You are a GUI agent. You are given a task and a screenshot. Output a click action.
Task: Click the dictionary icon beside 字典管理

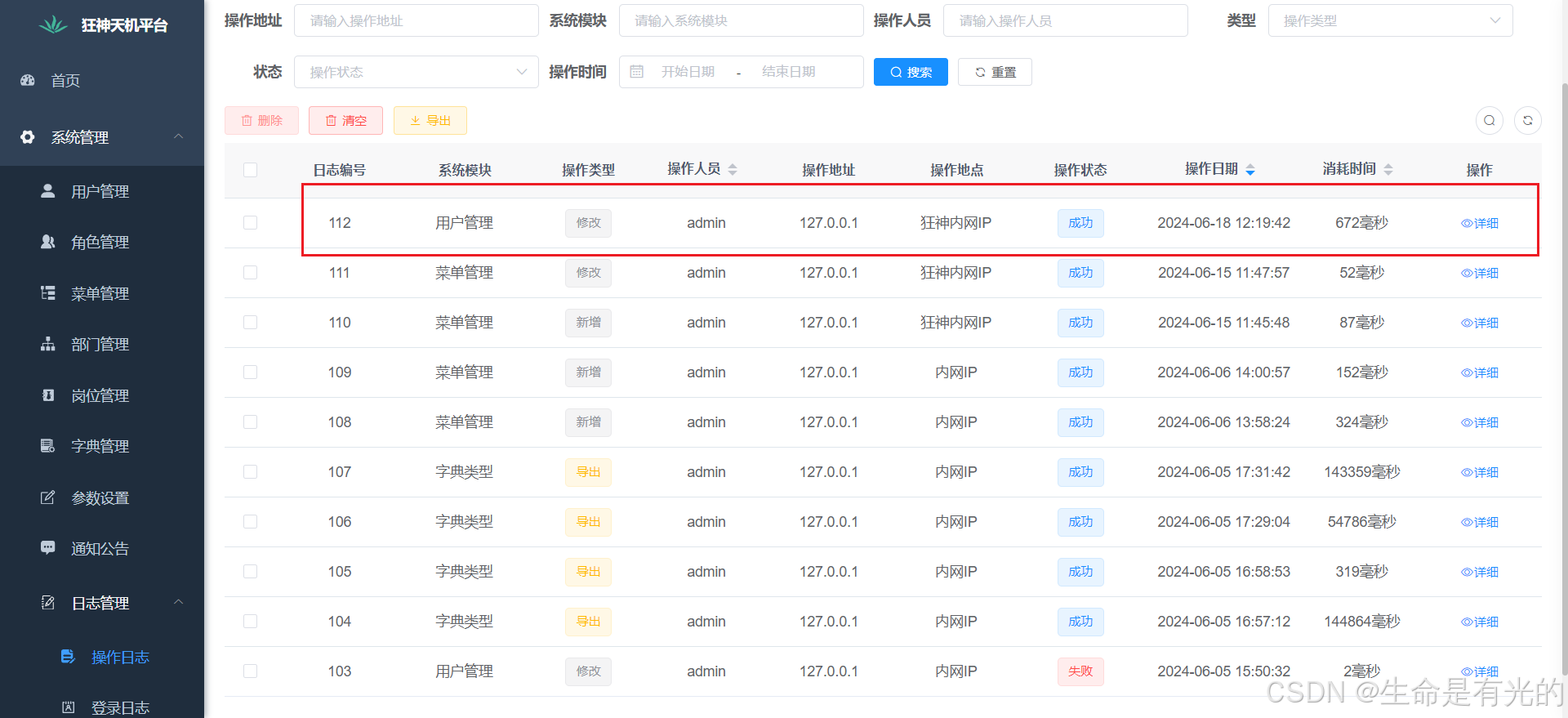click(48, 446)
